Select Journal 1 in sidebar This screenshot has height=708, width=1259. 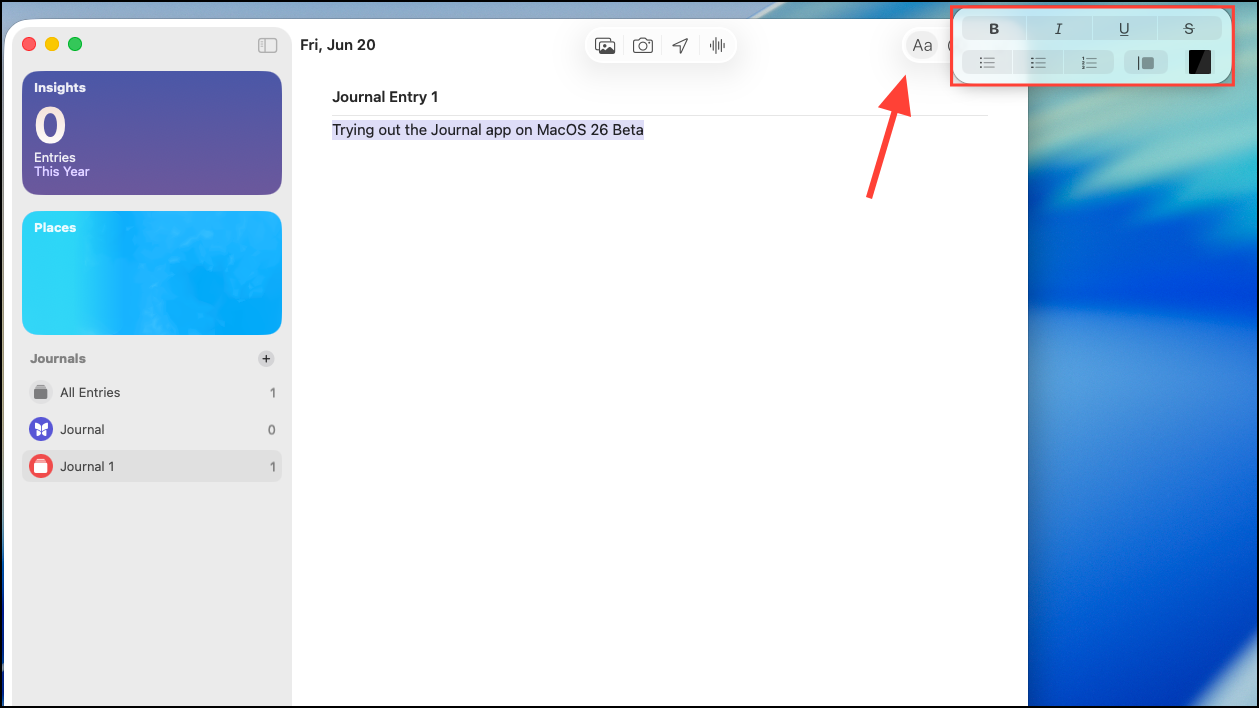[x=152, y=466]
